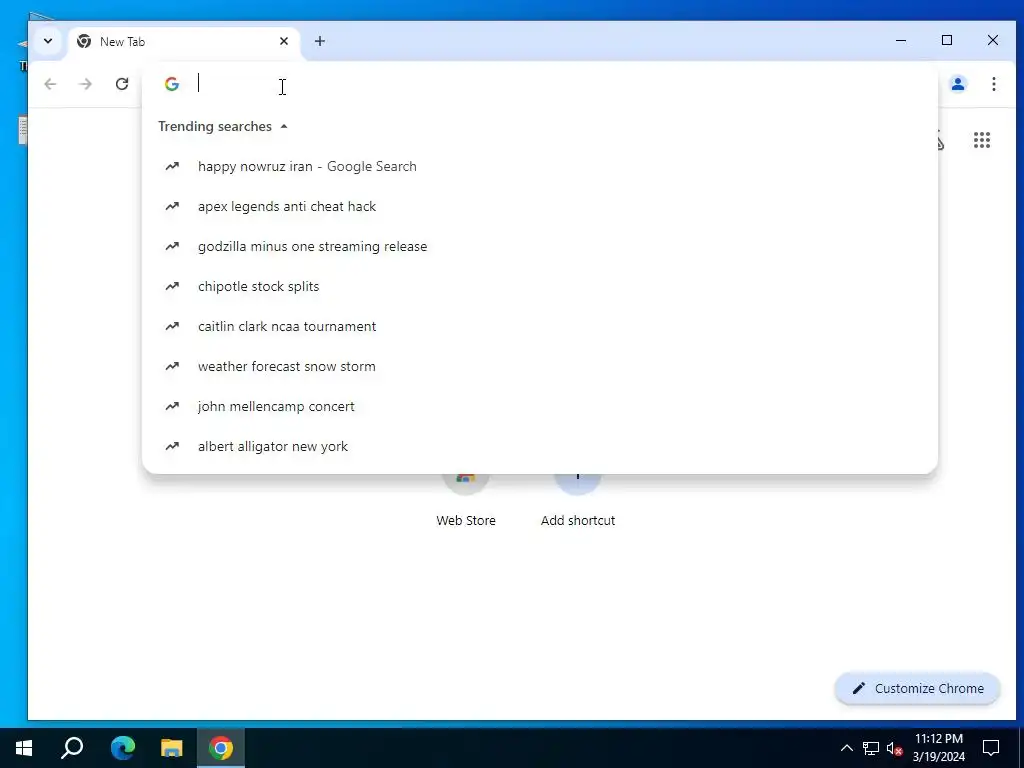
Task: Click the Google logo in address bar
Action: (172, 84)
